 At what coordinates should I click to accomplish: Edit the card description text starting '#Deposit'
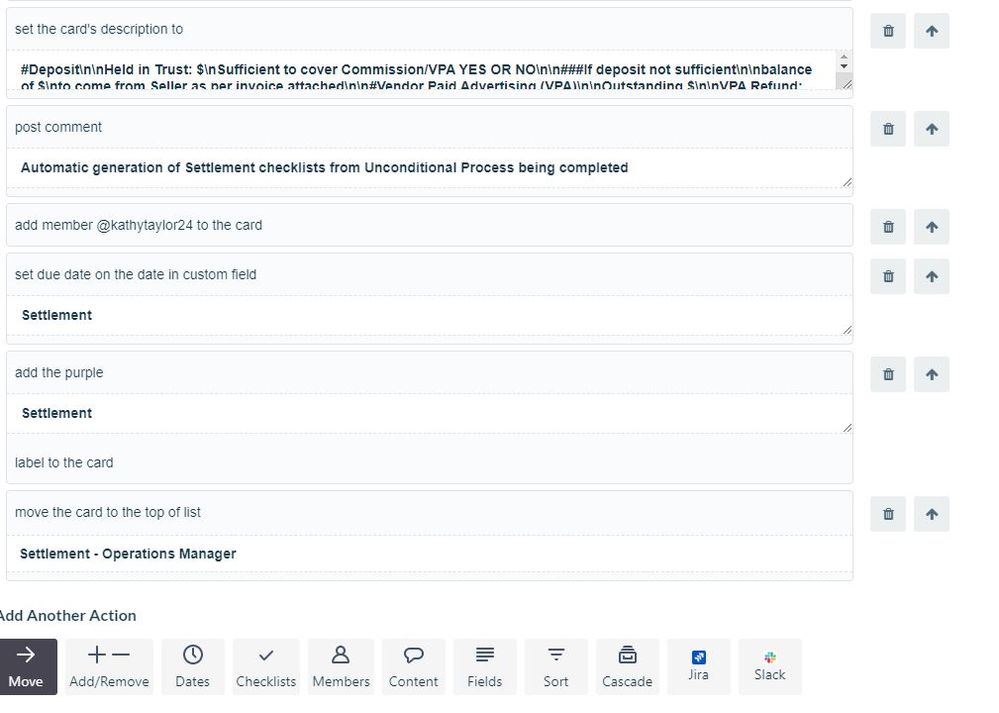422,70
